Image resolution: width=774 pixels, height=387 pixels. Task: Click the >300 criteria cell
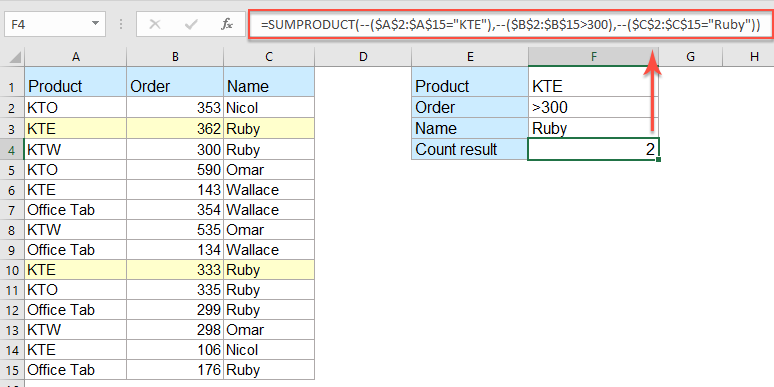[593, 108]
